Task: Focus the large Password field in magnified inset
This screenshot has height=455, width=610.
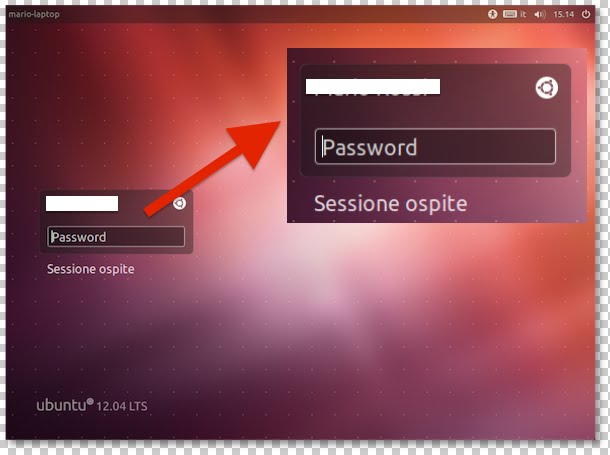Action: (435, 147)
